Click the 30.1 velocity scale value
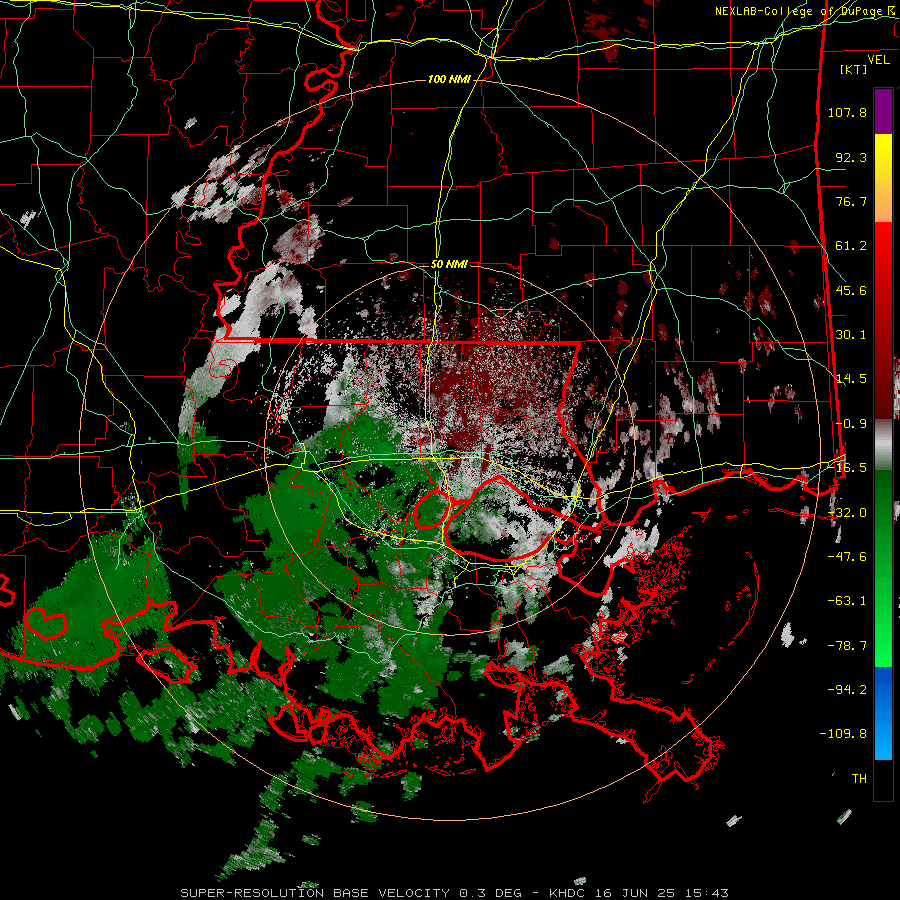The width and height of the screenshot is (900, 900). [x=851, y=335]
